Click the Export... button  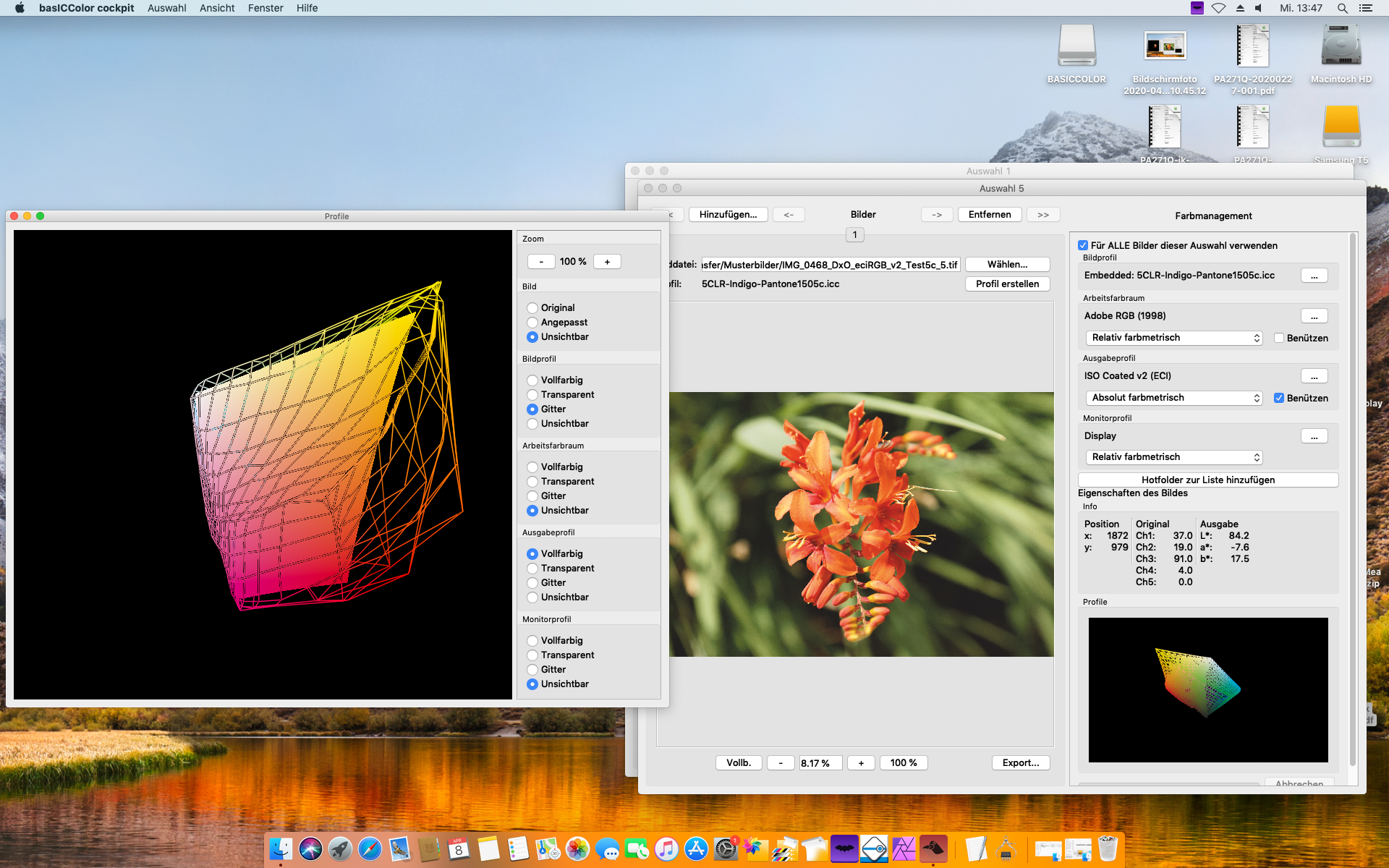point(1020,763)
